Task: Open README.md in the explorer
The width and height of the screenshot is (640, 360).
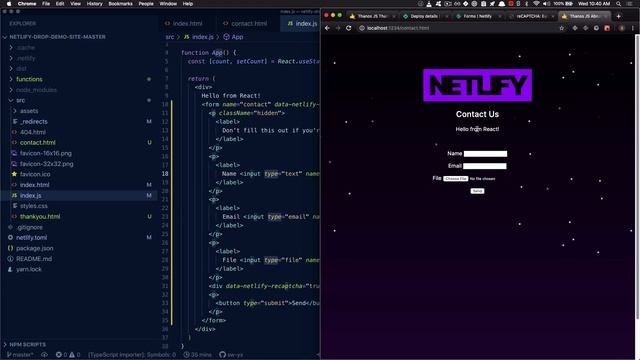Action: pyautogui.click(x=34, y=259)
